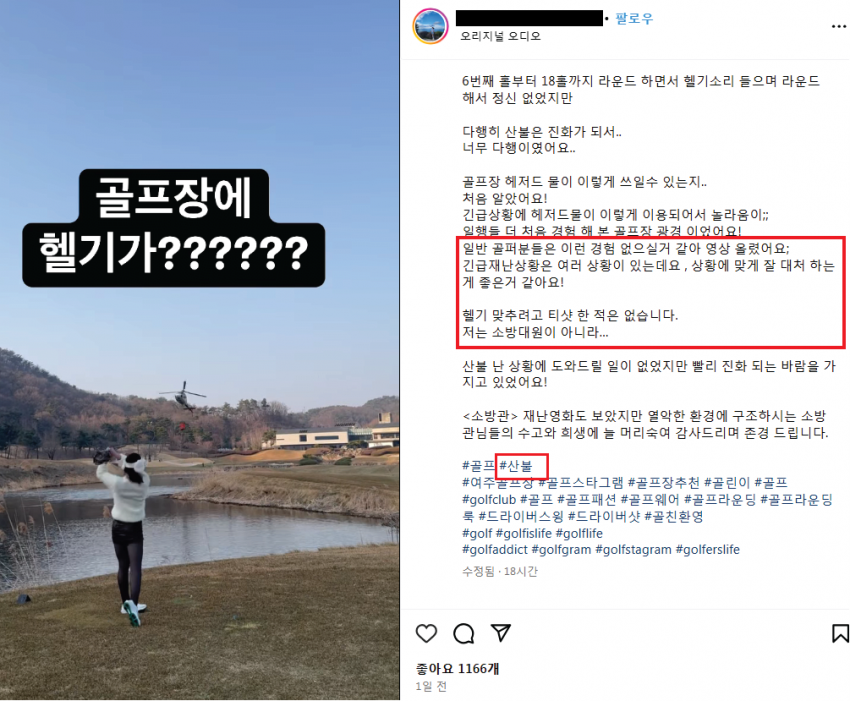This screenshot has width=850, height=701.
Task: Open the #드라이버스윙 hashtag
Action: (x=521, y=517)
